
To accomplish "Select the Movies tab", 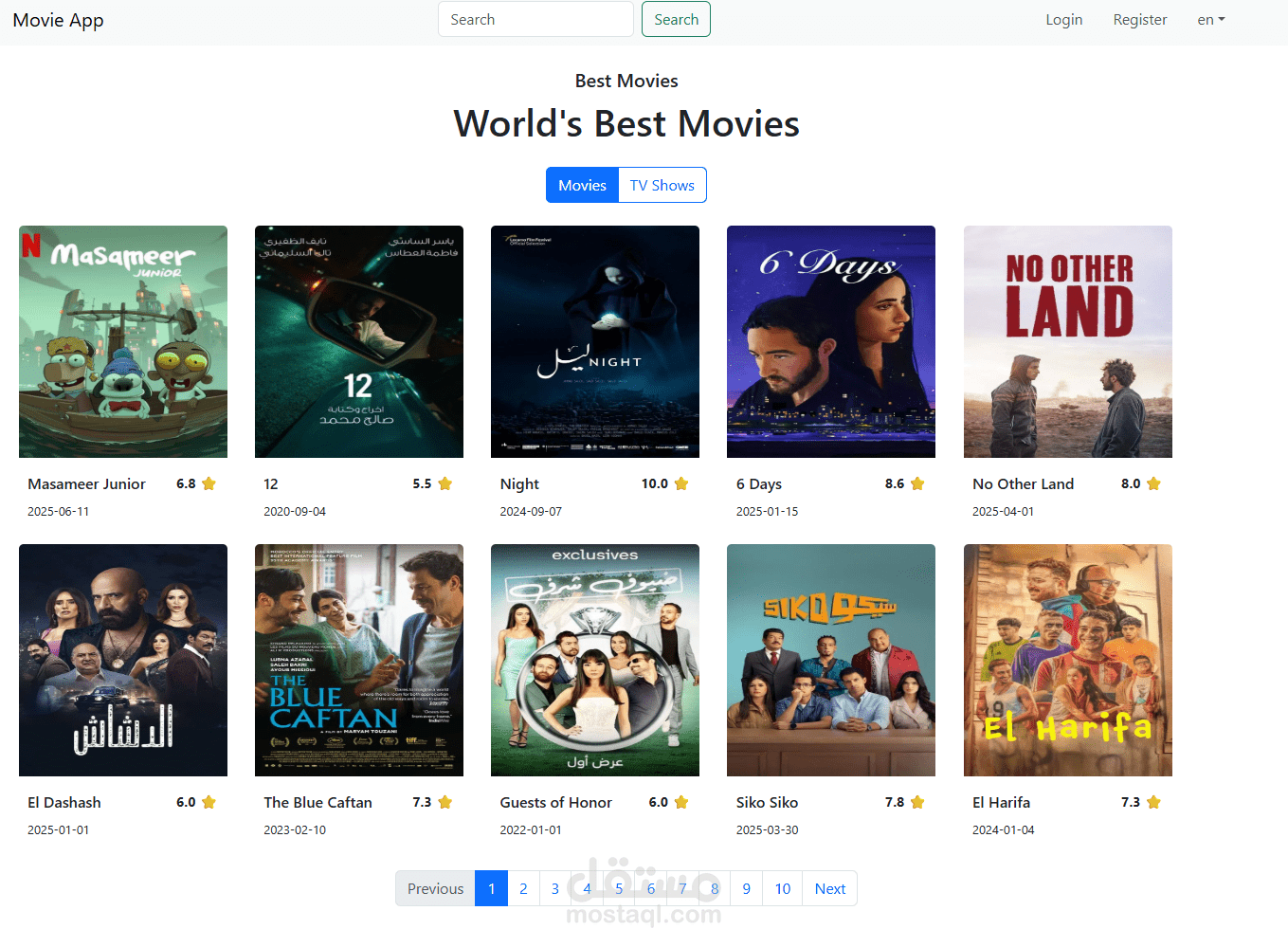I will [x=582, y=185].
